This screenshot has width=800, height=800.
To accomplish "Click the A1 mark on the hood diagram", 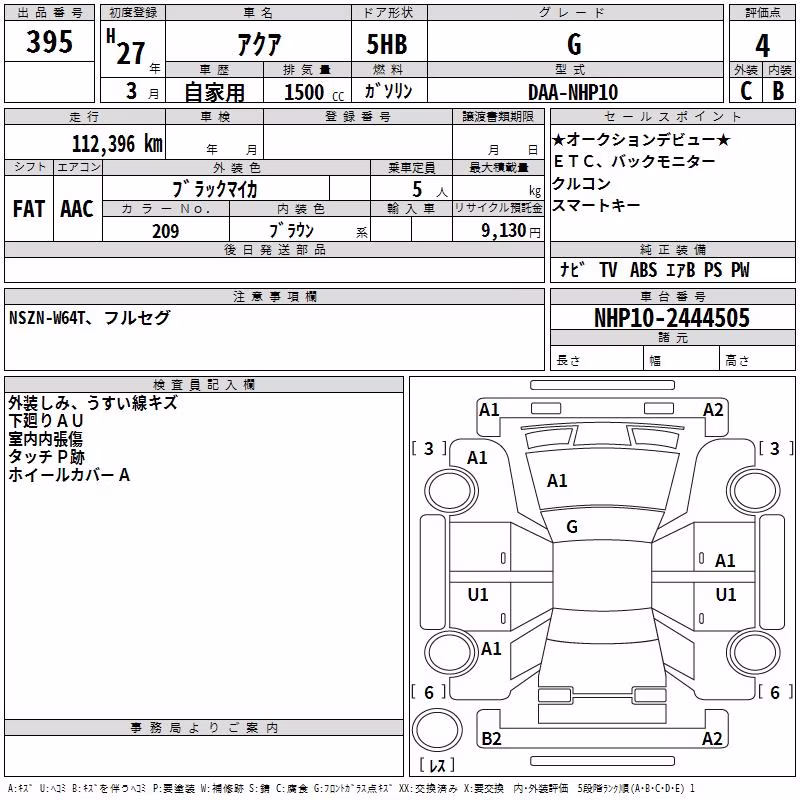I will click(557, 481).
